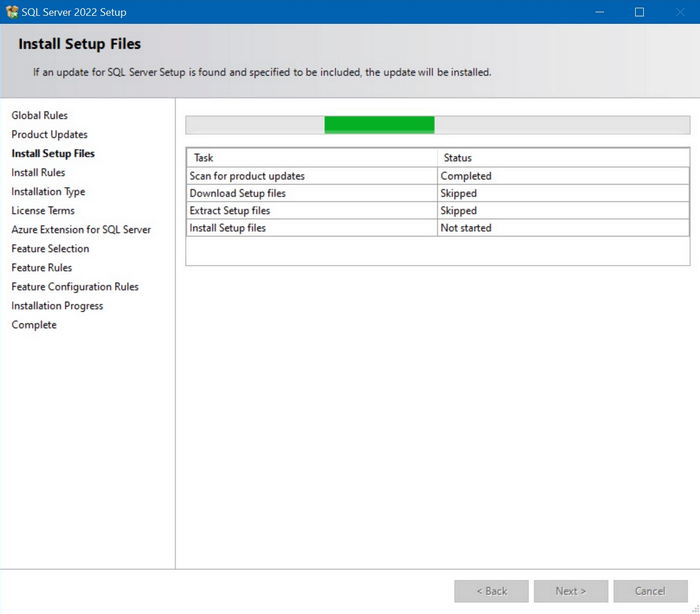Image resolution: width=700 pixels, height=614 pixels.
Task: Click the SQL Server Setup title bar icon
Action: [x=12, y=12]
